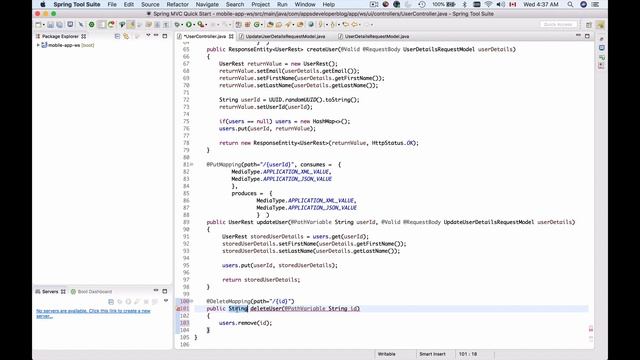Click the Quick Access search field
This screenshot has width=640, height=360.
pyautogui.click(x=558, y=24)
